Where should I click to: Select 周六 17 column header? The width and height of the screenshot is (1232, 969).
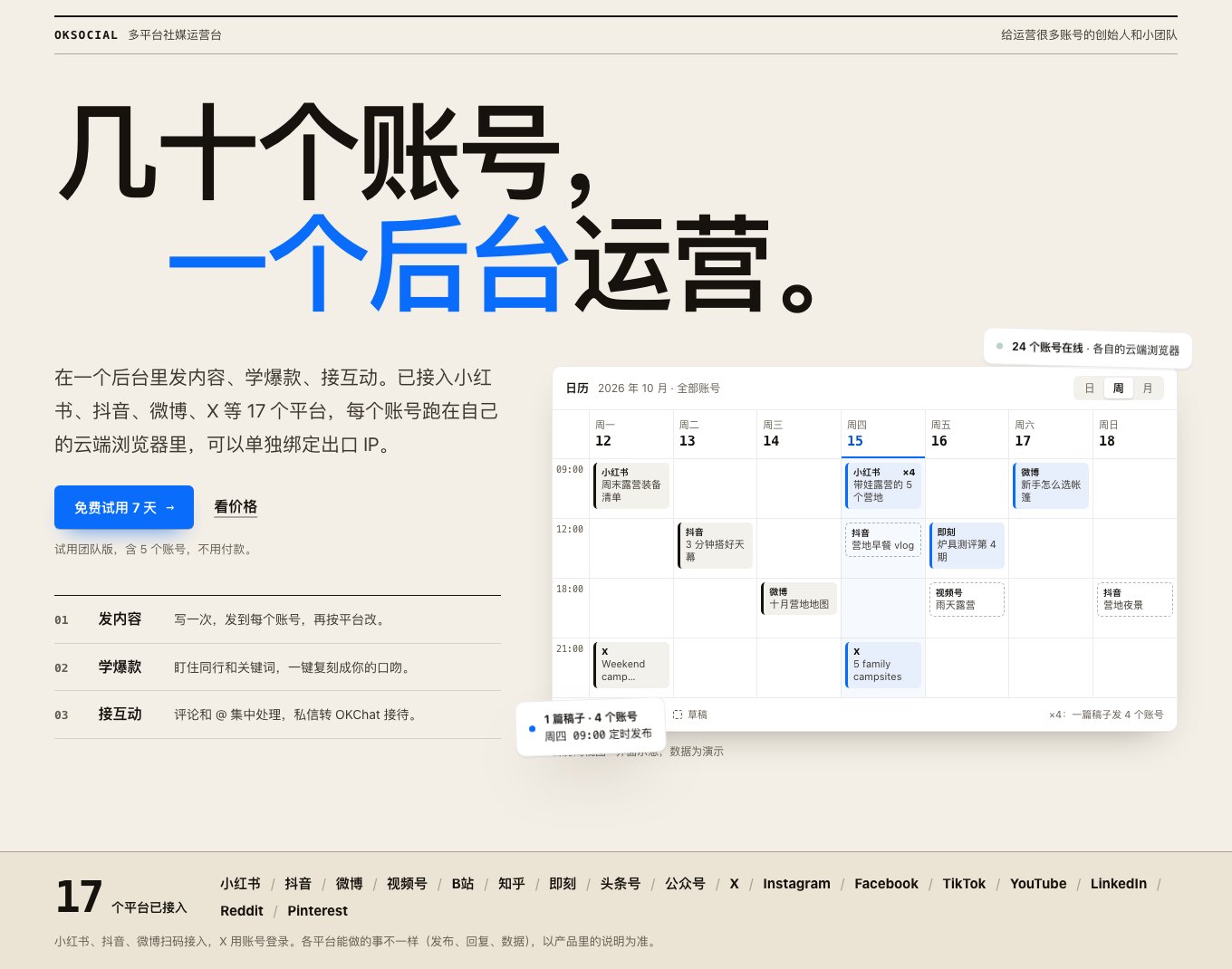point(1051,434)
